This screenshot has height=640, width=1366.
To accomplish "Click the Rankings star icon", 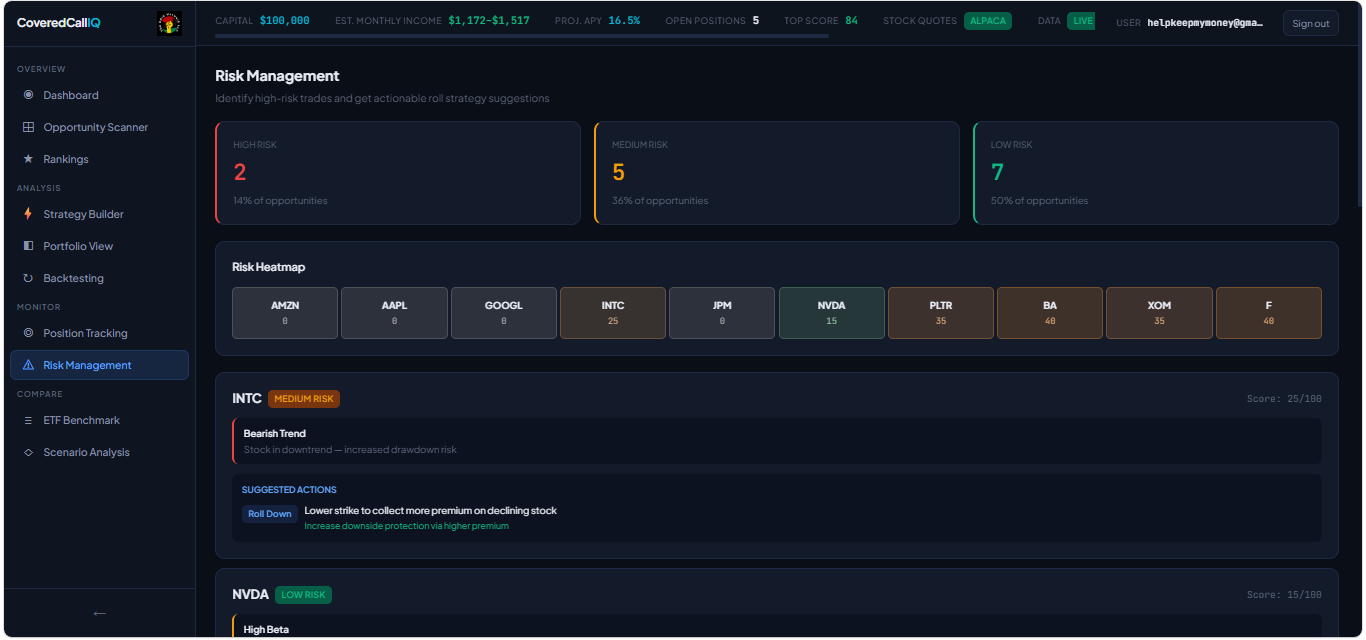I will (28, 159).
